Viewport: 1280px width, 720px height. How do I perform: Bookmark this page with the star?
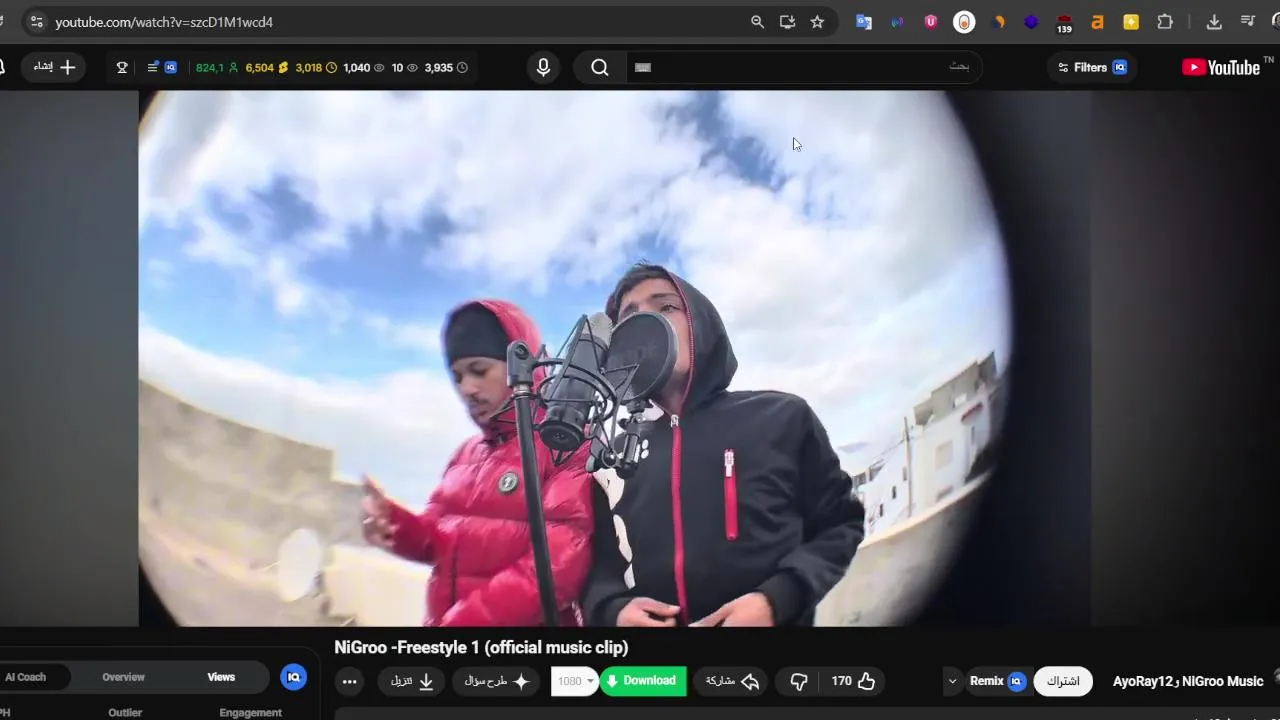(817, 22)
